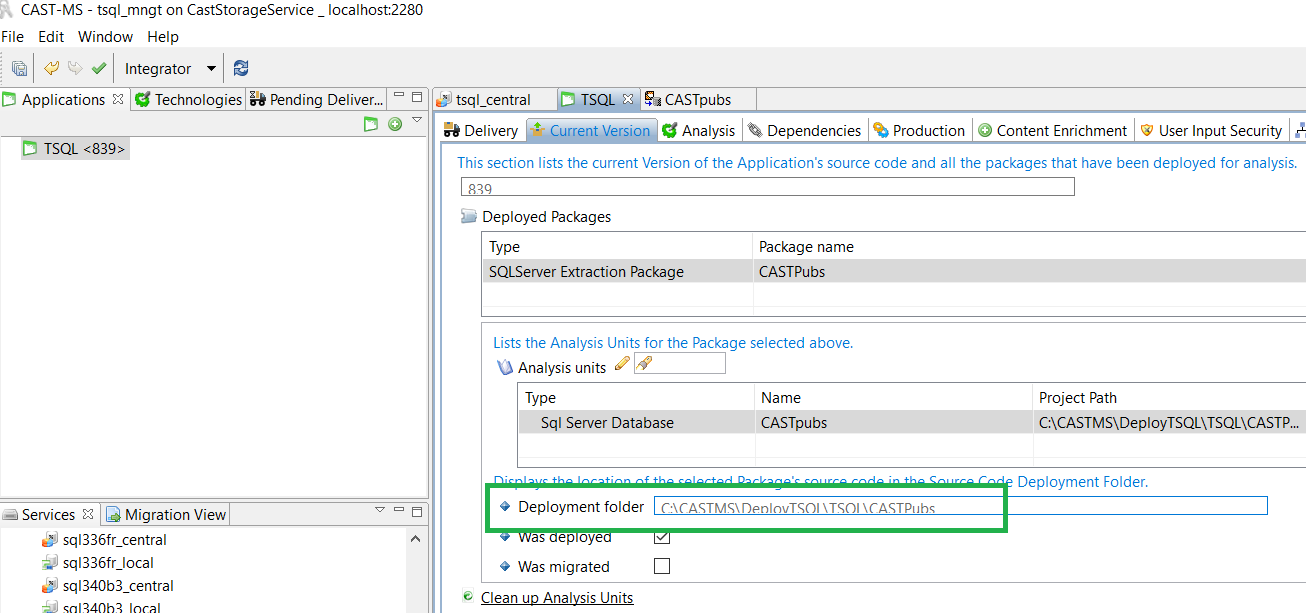This screenshot has height=613, width=1306.
Task: Click the pencil edit icon beside Analysis units
Action: coord(622,365)
